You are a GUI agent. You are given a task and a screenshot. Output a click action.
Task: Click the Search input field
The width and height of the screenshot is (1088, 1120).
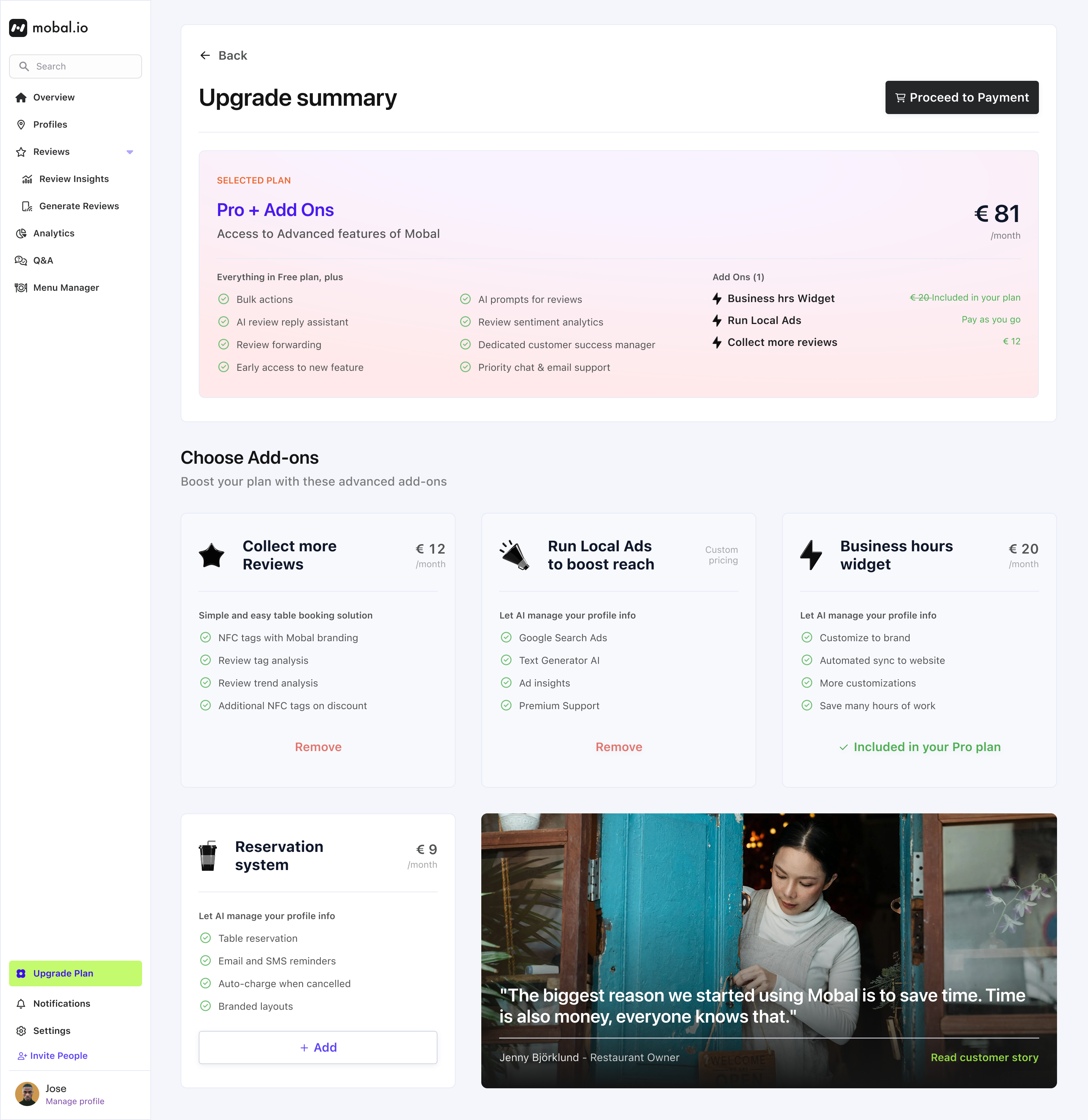point(76,66)
